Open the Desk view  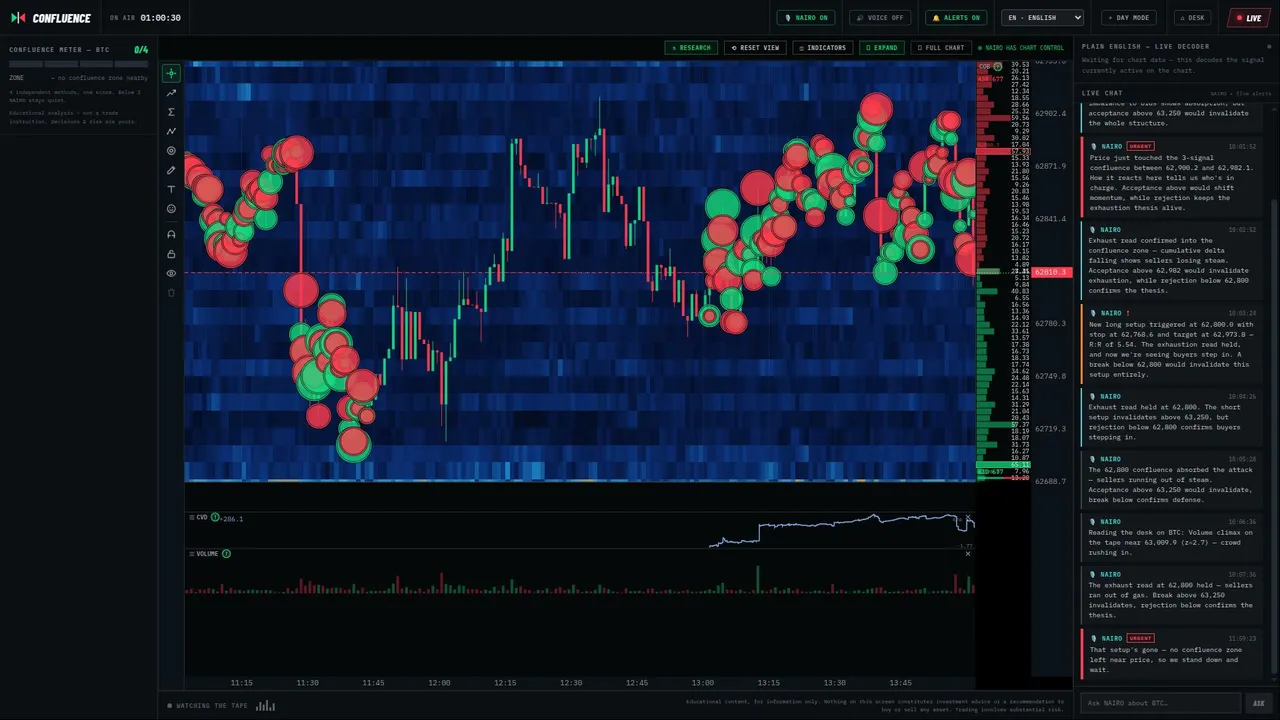click(x=1193, y=17)
